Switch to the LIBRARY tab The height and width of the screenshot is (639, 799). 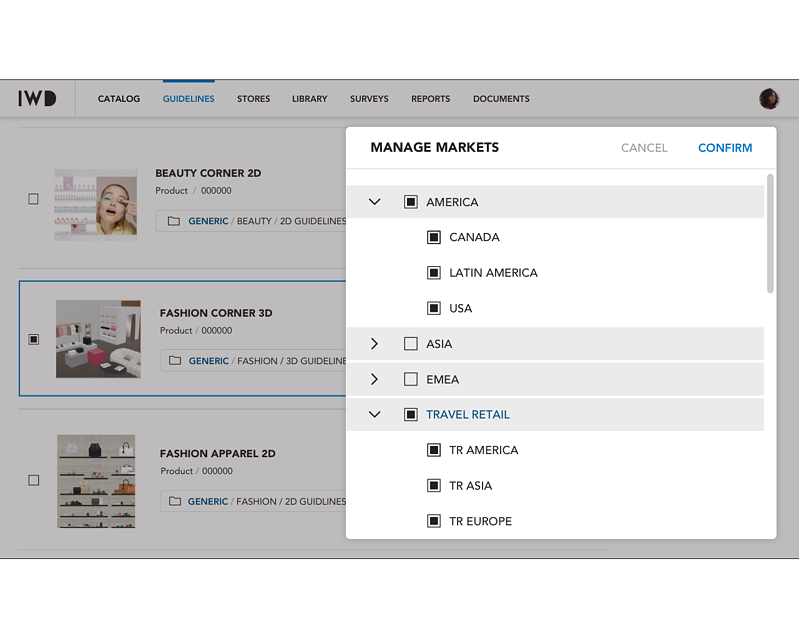309,99
